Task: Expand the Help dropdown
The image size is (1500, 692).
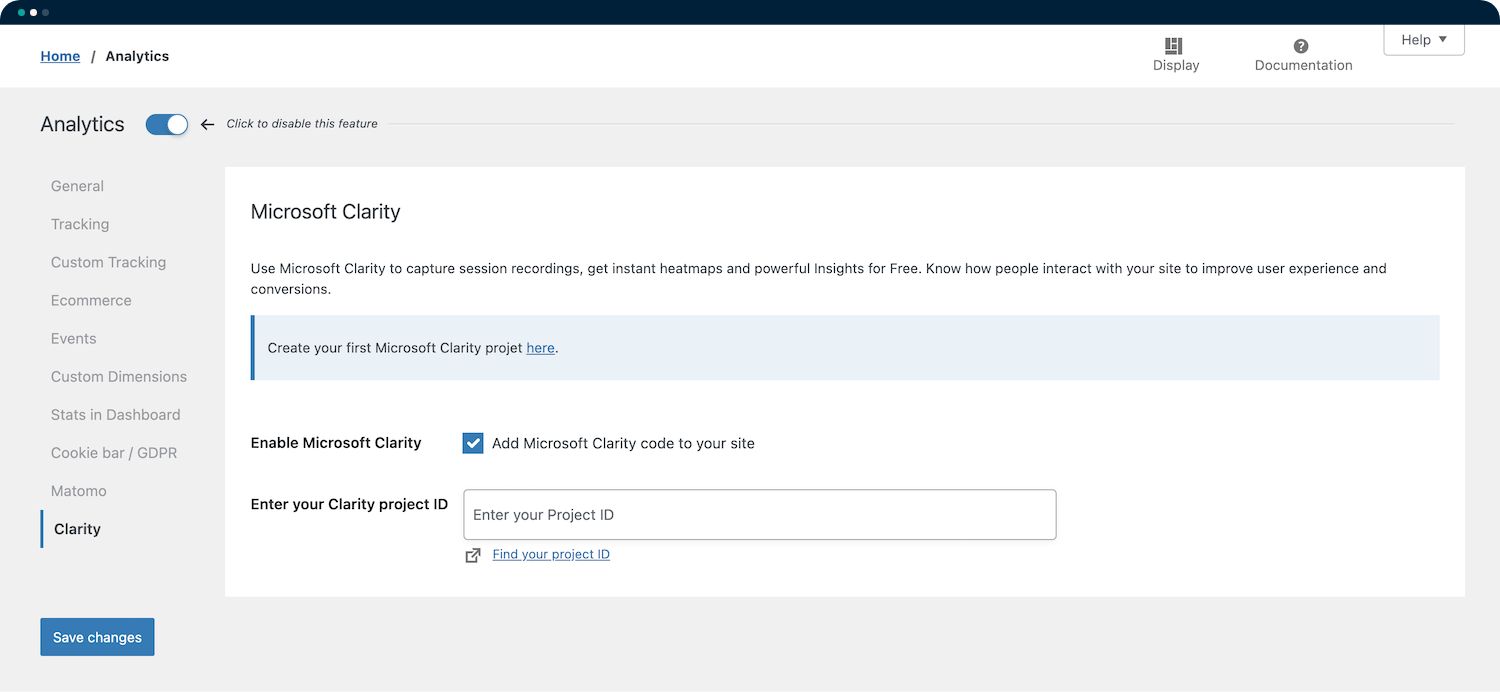Action: (1424, 40)
